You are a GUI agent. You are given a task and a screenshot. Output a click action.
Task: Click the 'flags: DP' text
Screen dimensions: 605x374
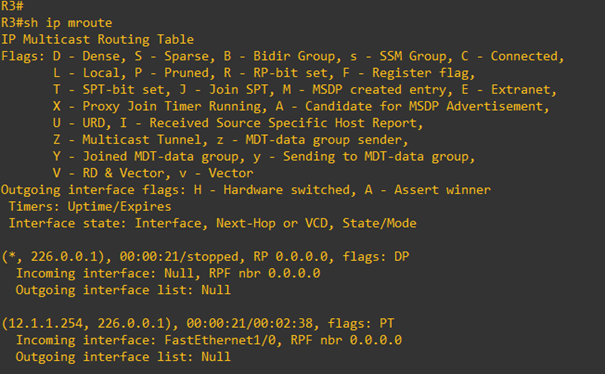(x=376, y=257)
